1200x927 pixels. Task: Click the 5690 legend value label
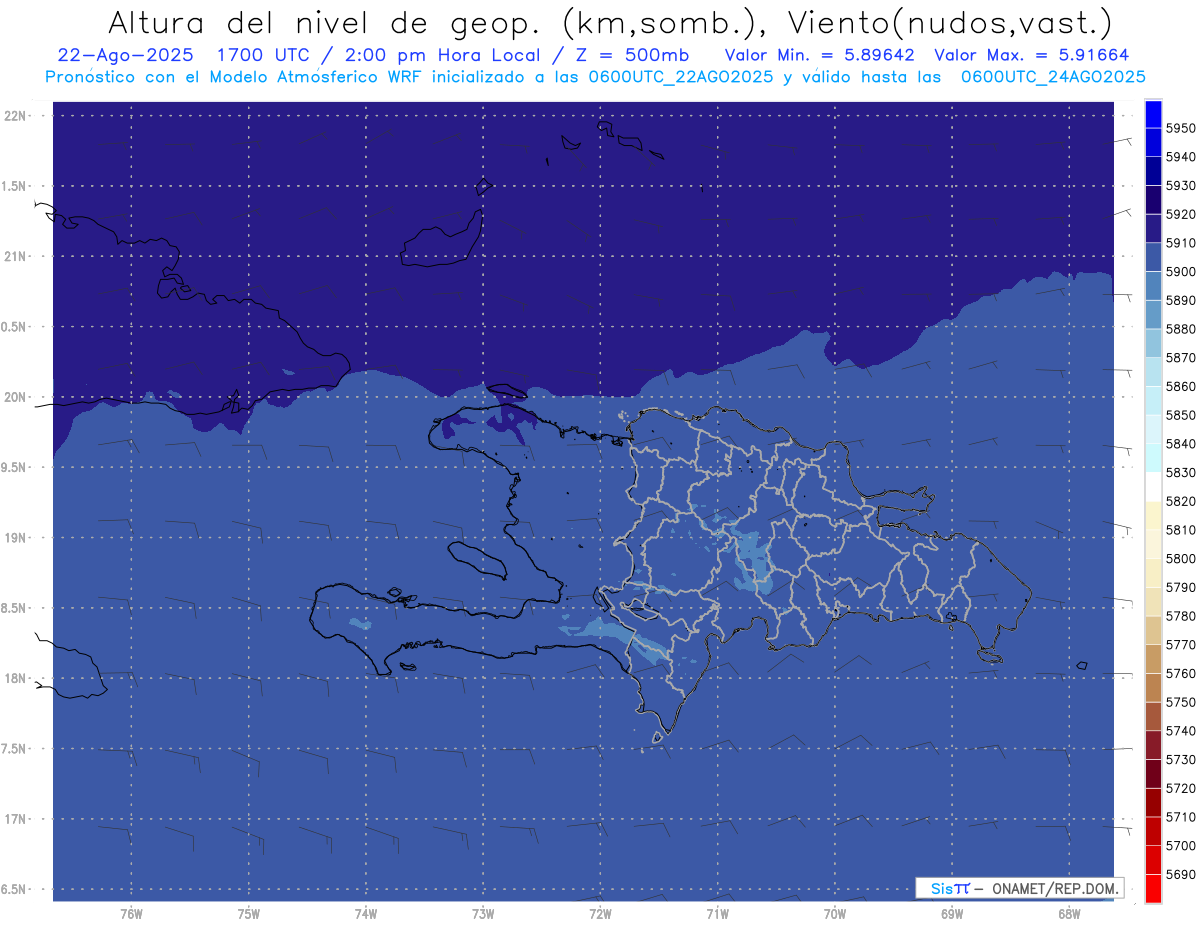pyautogui.click(x=1180, y=874)
